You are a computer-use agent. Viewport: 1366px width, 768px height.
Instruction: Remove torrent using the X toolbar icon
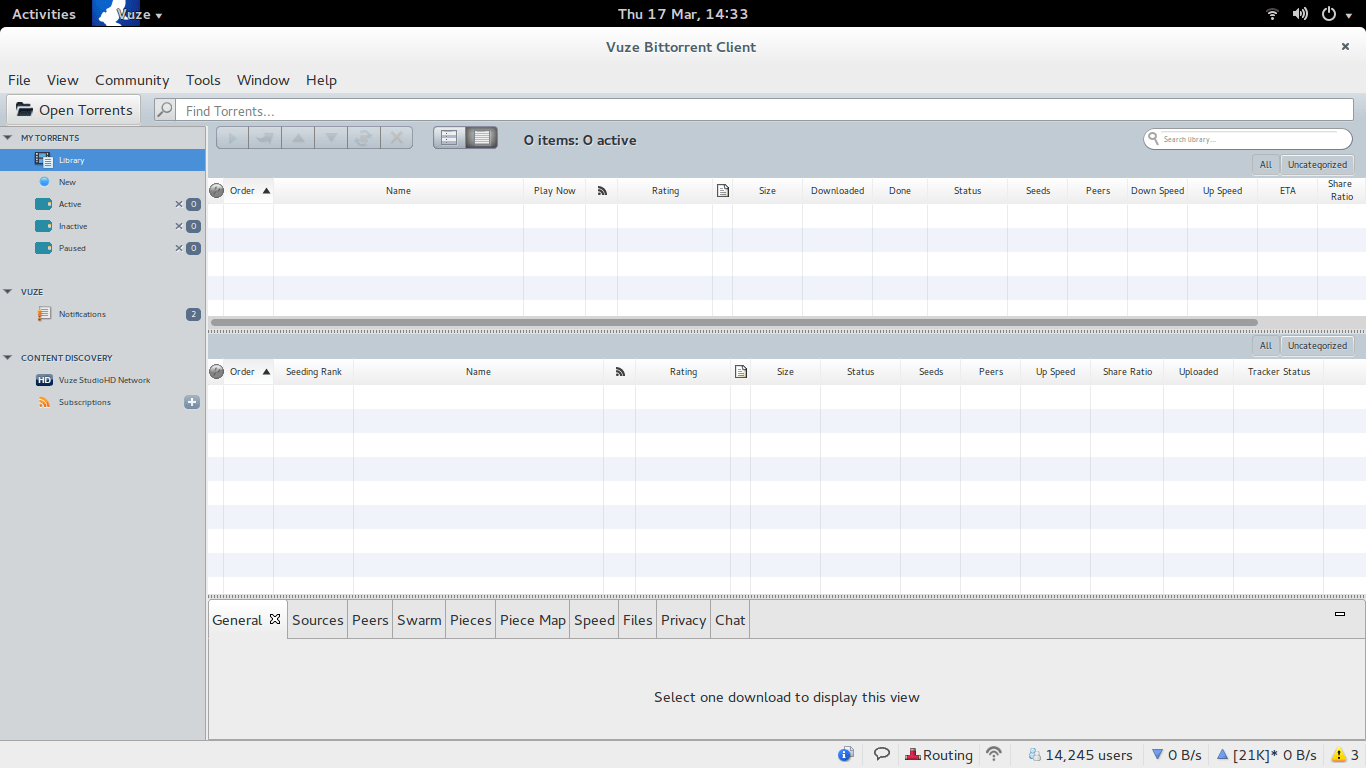[397, 137]
